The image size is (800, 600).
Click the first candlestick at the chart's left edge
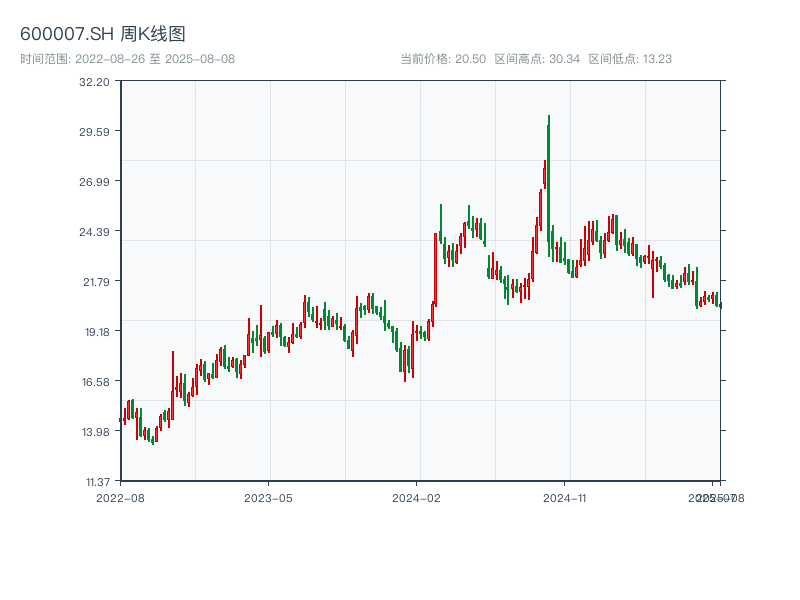(120, 420)
